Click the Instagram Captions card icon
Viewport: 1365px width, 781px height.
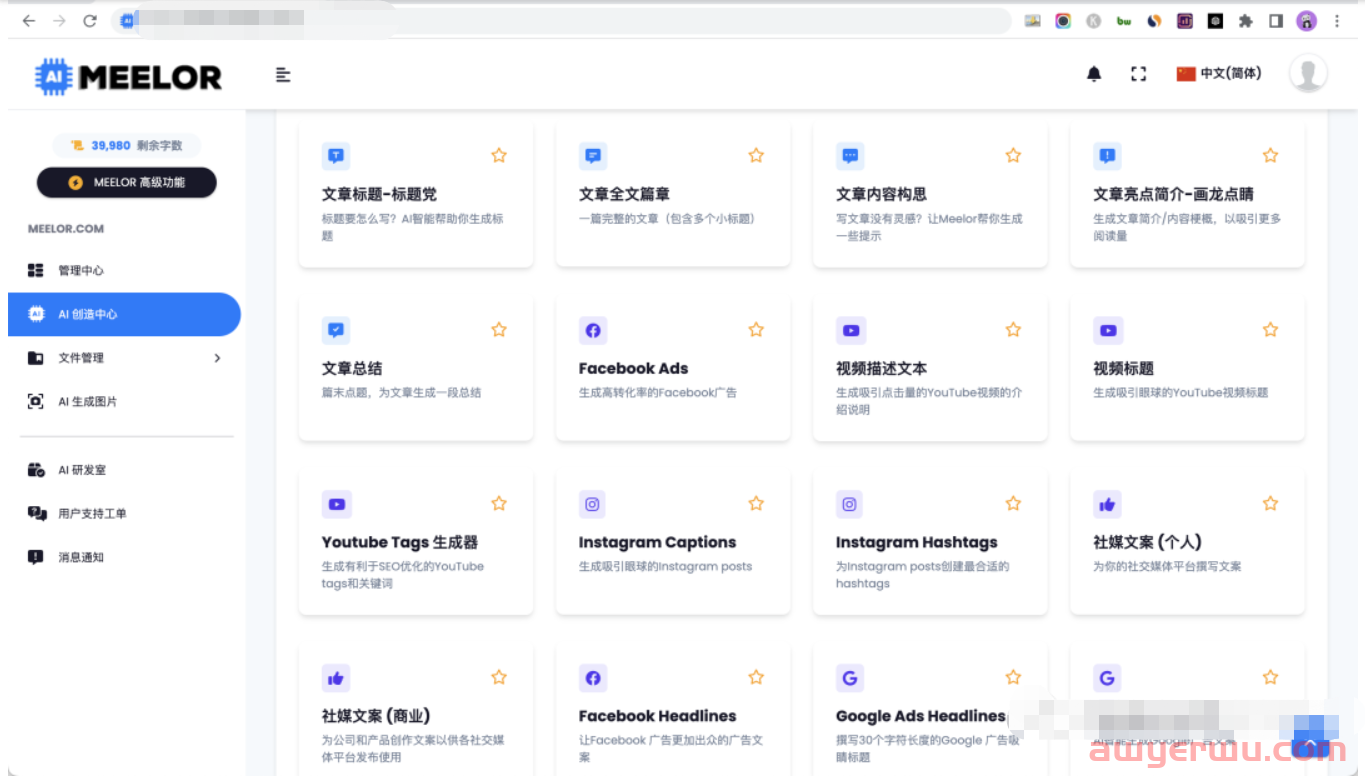(x=593, y=504)
